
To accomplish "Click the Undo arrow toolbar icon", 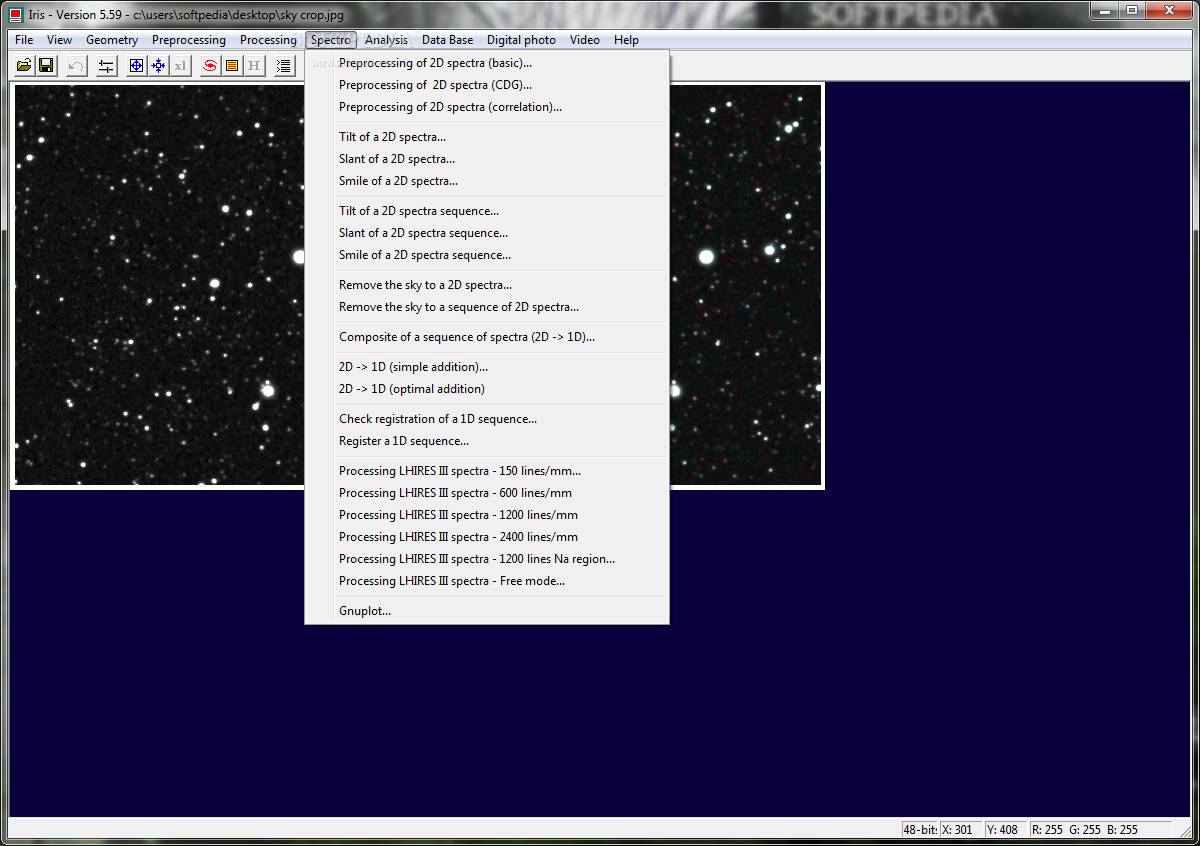I will coord(77,66).
